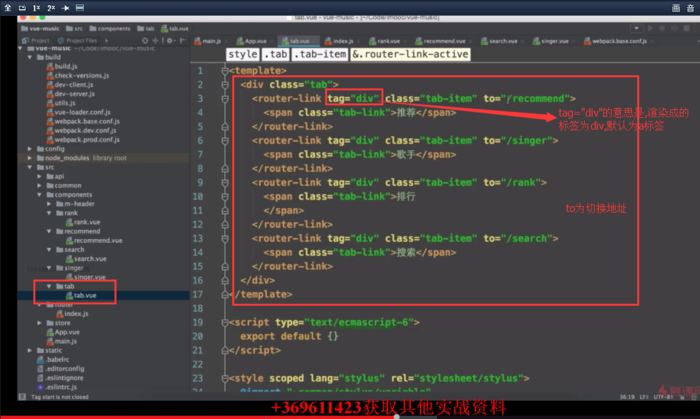This screenshot has height=419, width=700.
Task: Click the 'Tag start is not closed' status message
Action: coord(60,397)
